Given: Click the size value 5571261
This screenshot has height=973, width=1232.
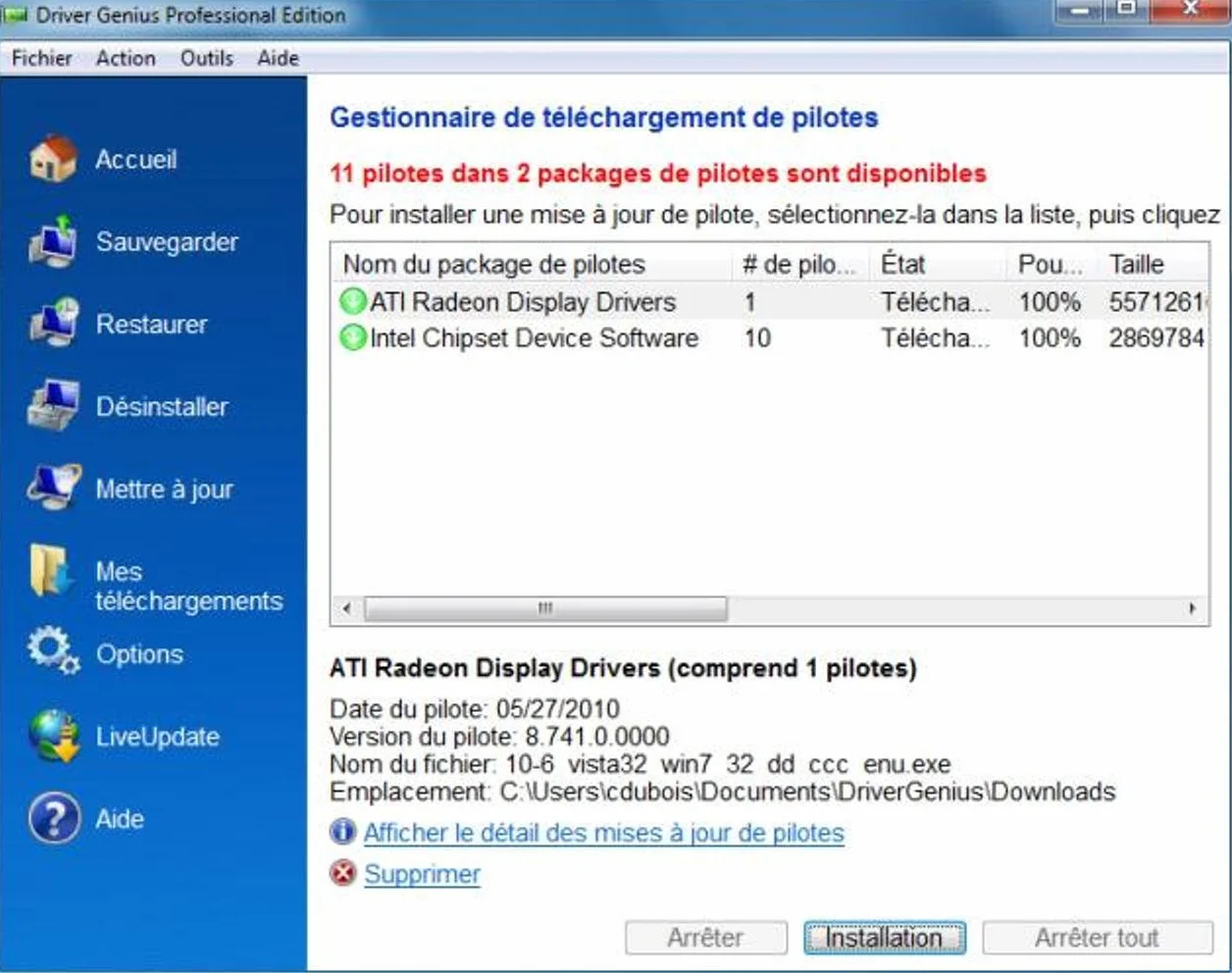Looking at the screenshot, I should pos(1156,302).
